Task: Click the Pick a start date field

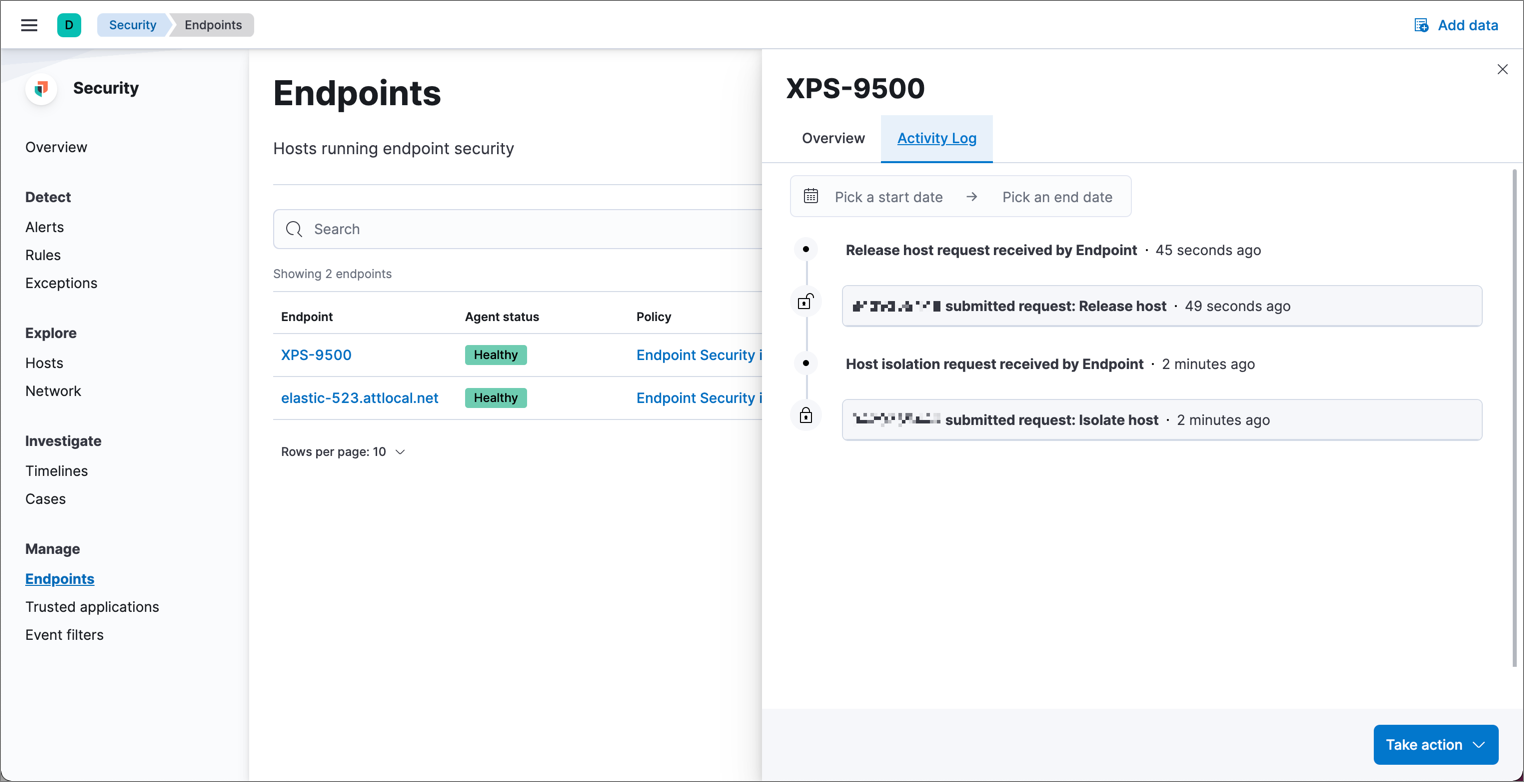Action: (x=888, y=196)
